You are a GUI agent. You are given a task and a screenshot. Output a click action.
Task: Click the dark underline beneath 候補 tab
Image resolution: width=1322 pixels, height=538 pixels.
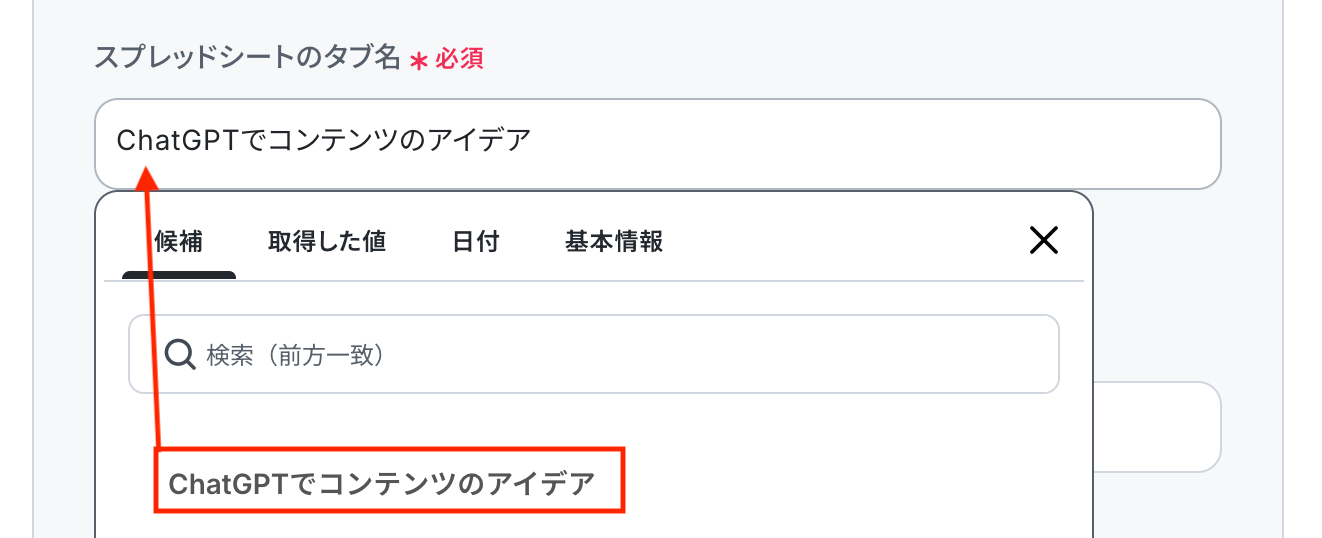coord(179,275)
